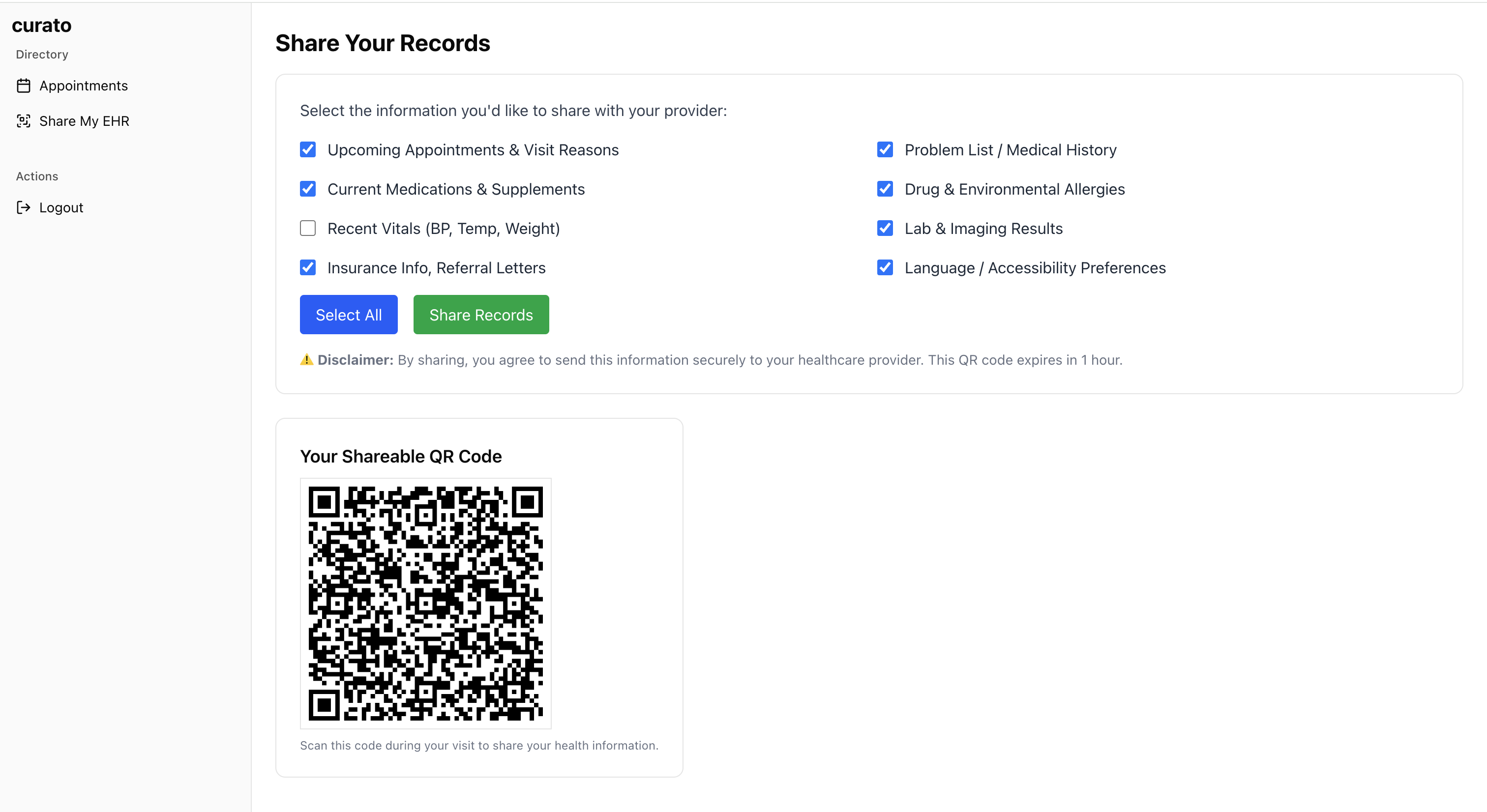Uncheck Language / Accessibility Preferences

tap(884, 268)
